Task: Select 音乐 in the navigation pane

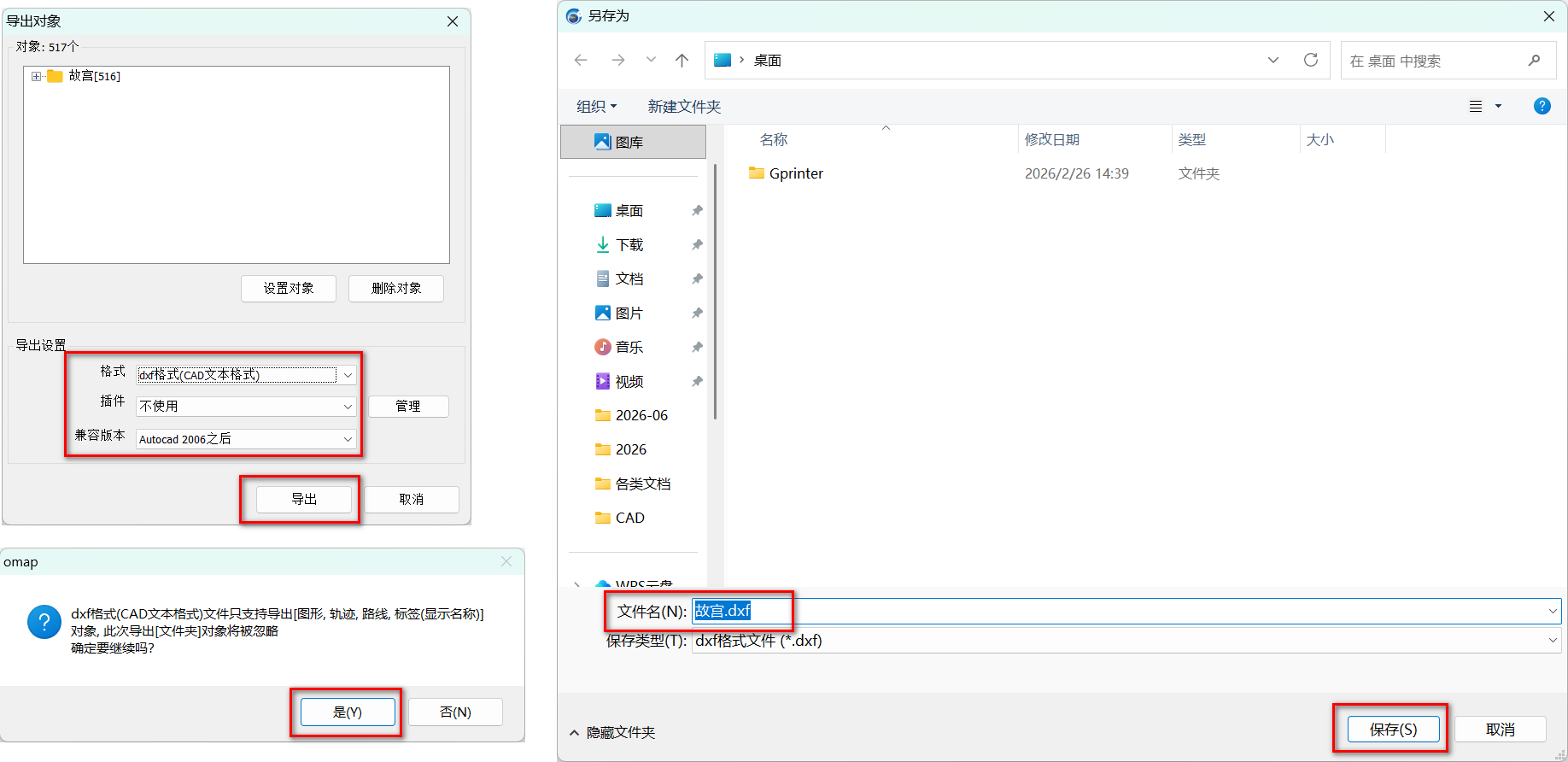Action: click(629, 347)
